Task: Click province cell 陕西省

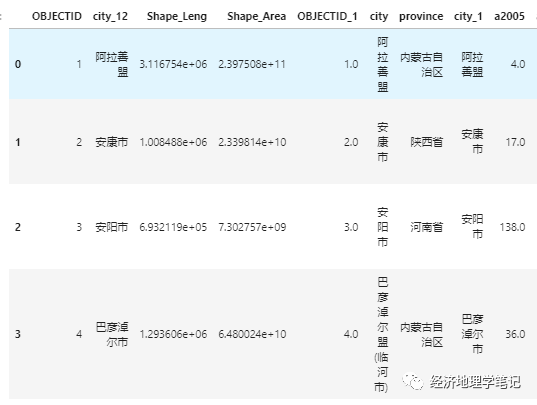Action: [x=426, y=142]
